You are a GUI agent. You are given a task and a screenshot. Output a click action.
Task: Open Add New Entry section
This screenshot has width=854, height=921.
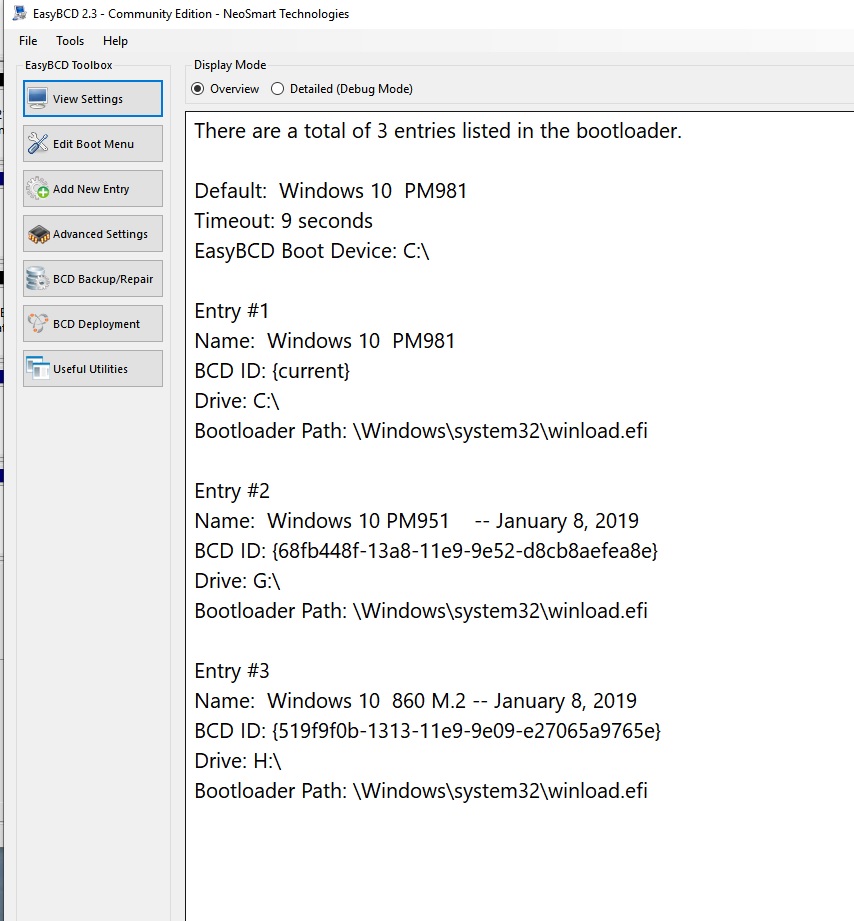point(93,189)
